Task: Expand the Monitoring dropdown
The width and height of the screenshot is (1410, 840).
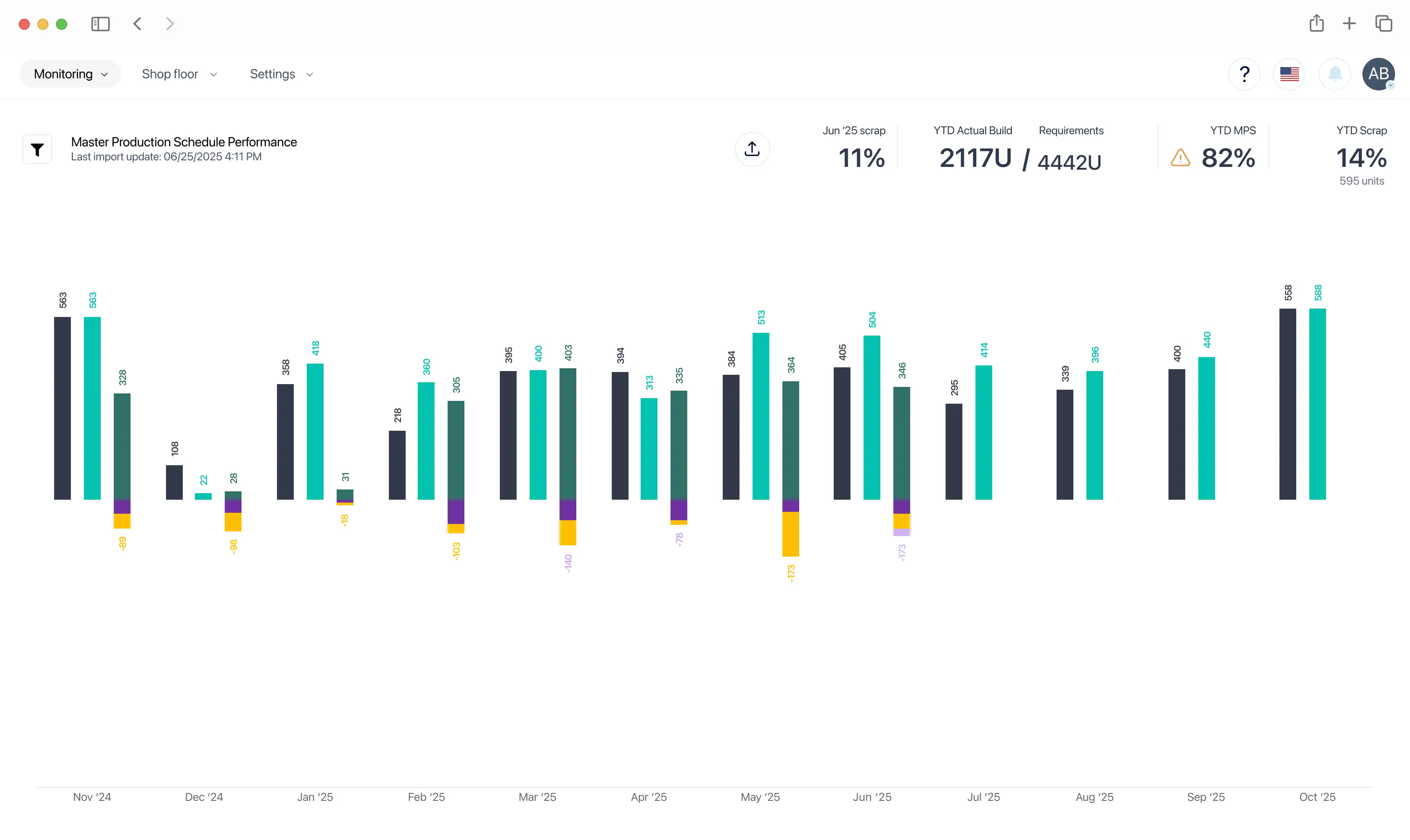Action: [70, 74]
